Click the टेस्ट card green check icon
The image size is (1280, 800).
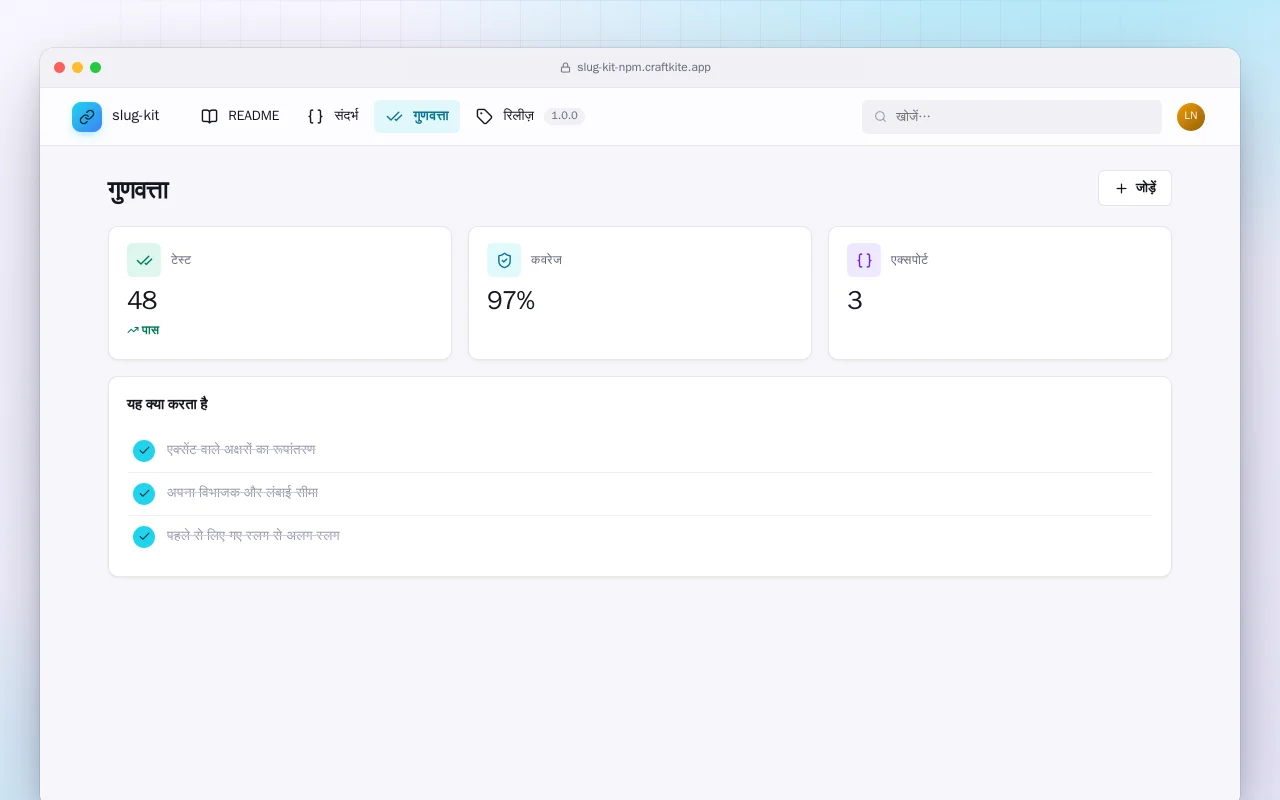click(144, 260)
